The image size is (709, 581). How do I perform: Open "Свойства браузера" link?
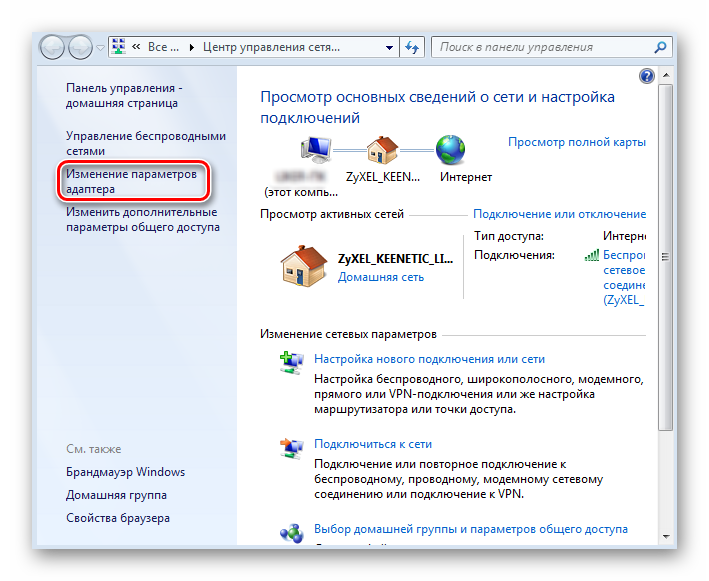click(x=118, y=518)
